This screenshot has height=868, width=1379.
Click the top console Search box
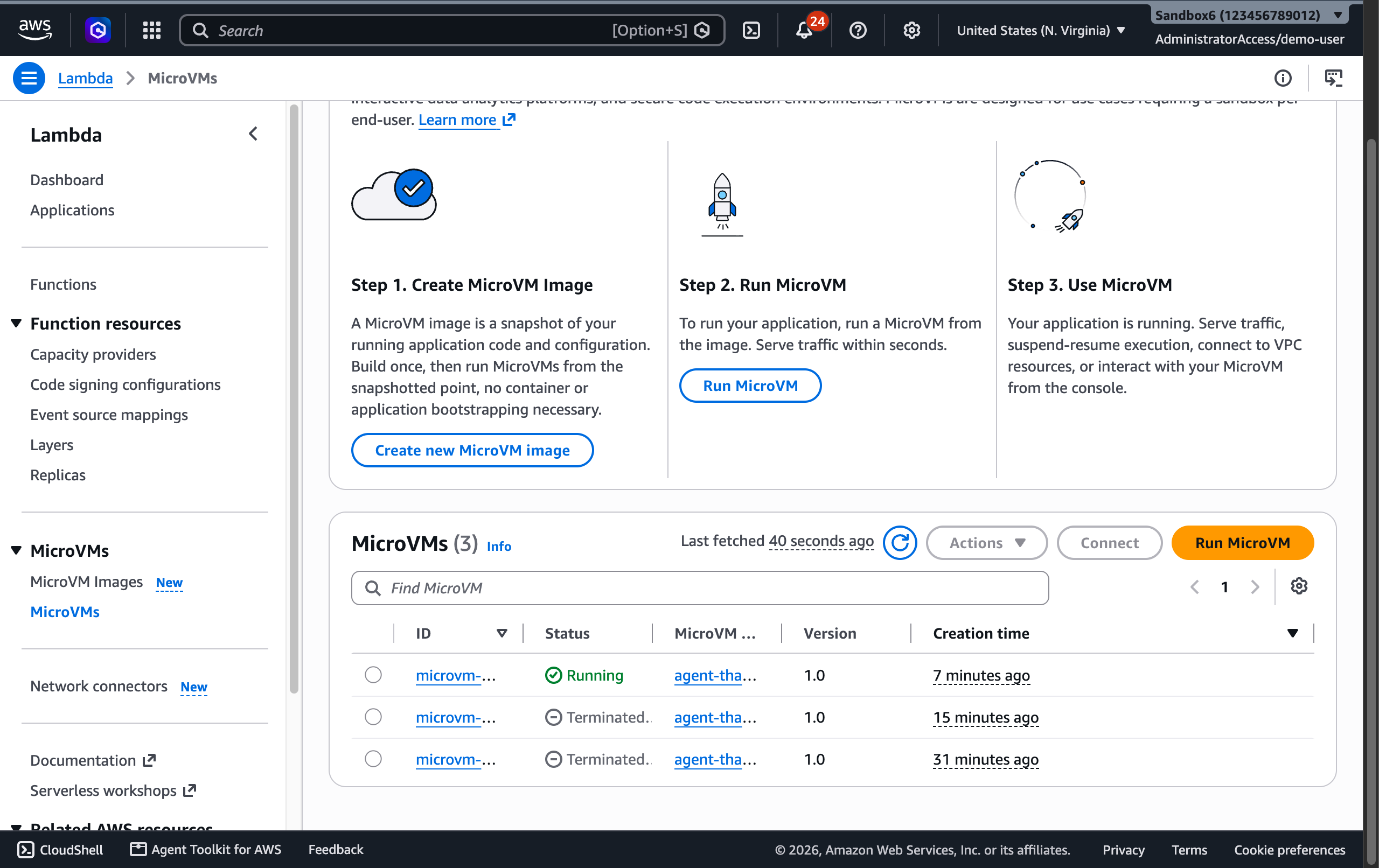[x=452, y=30]
